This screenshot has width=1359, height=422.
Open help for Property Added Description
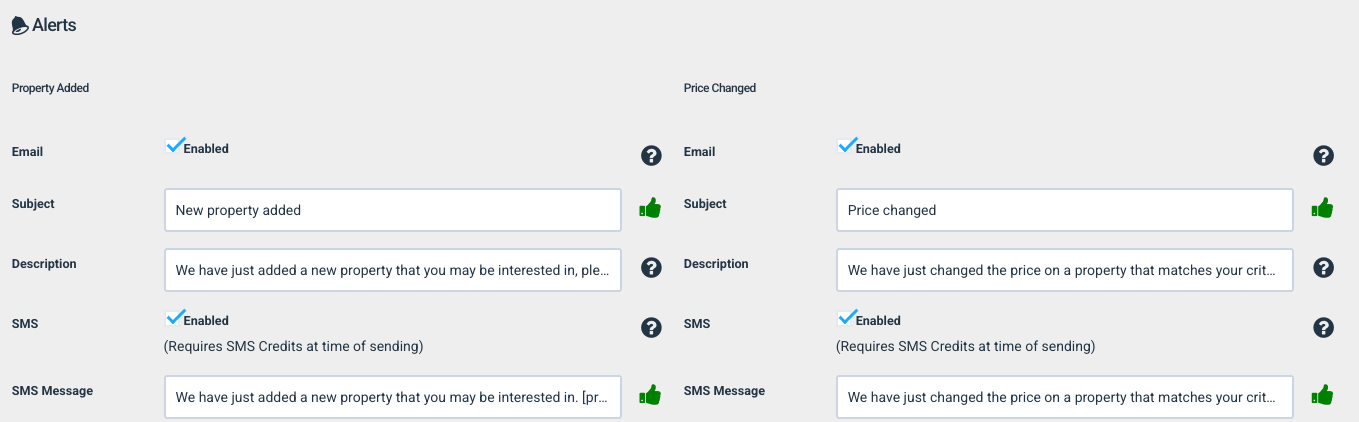(x=651, y=267)
